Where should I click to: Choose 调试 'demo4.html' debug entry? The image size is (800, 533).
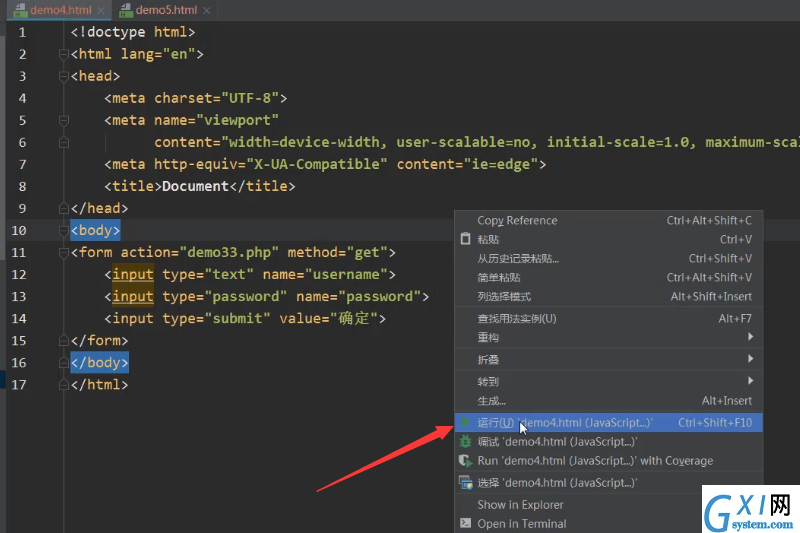tap(609, 442)
